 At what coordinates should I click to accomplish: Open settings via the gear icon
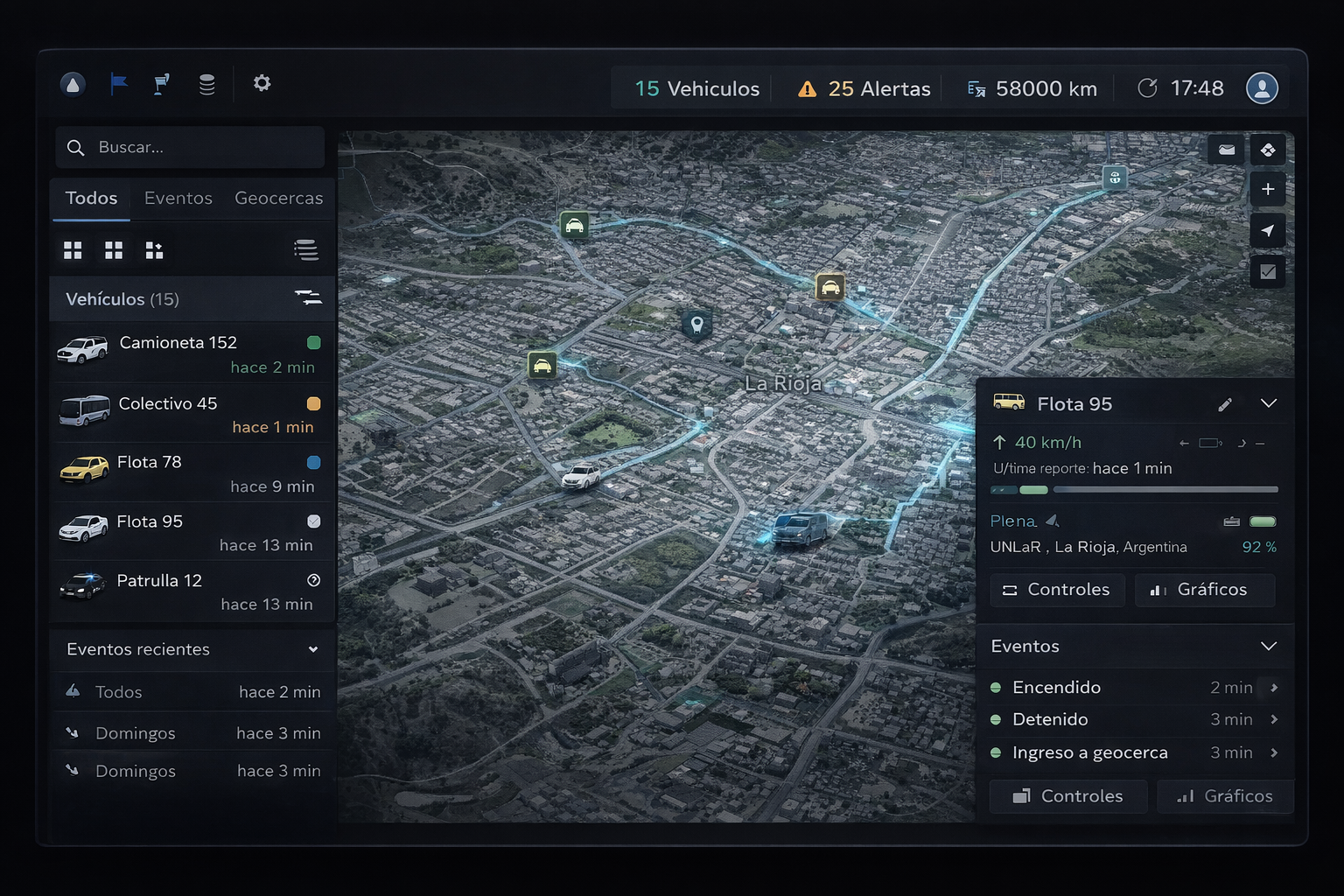262,83
